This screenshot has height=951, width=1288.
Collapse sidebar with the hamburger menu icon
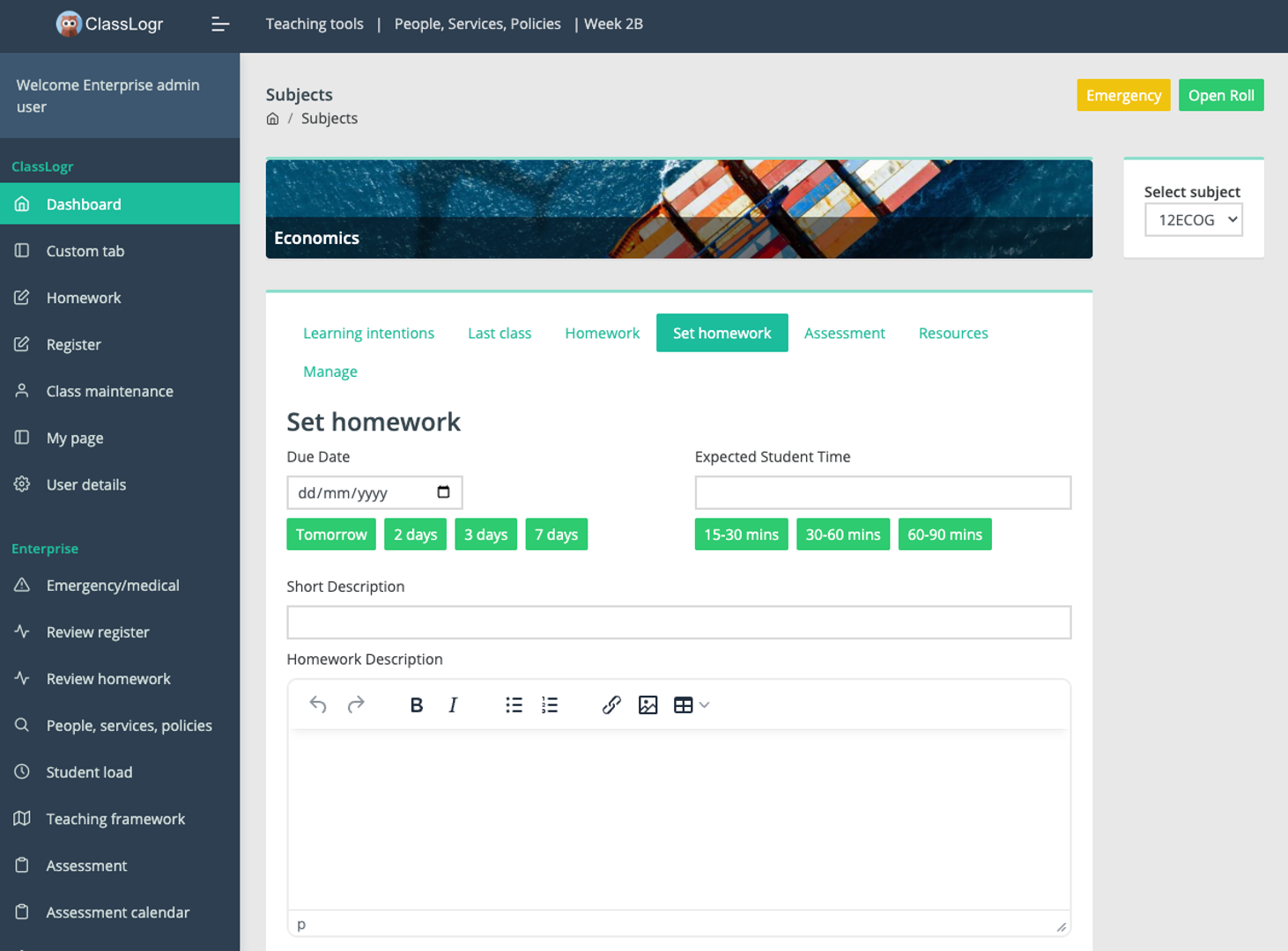click(x=220, y=25)
